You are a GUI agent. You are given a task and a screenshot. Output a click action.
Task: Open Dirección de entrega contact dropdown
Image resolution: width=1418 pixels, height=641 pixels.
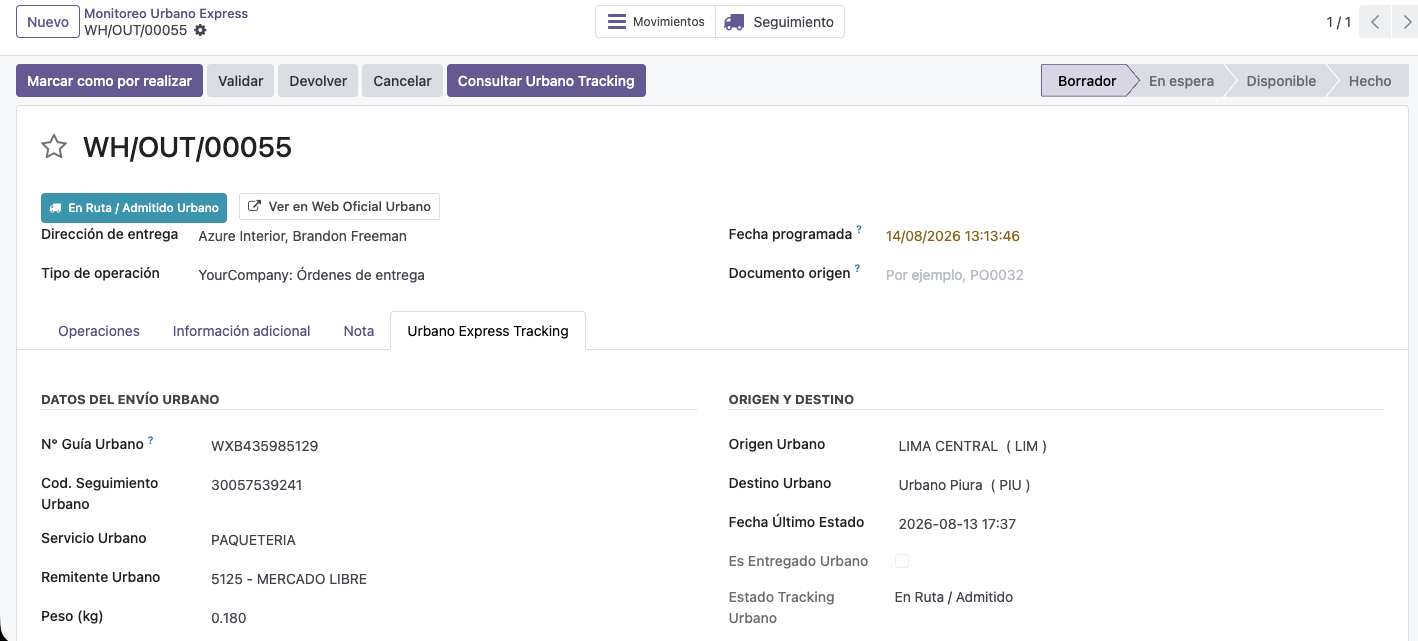point(446,237)
